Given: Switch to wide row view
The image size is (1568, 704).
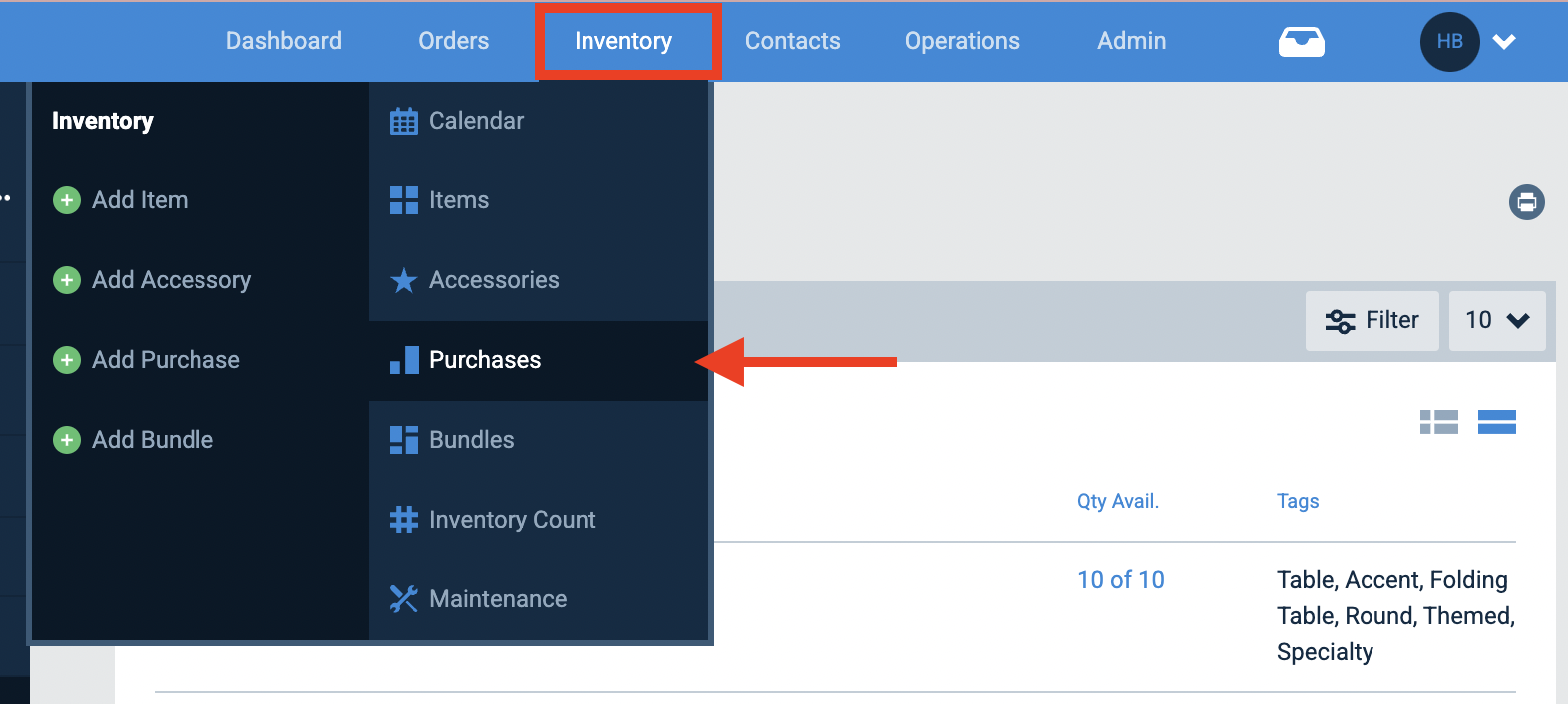Looking at the screenshot, I should click(1496, 422).
